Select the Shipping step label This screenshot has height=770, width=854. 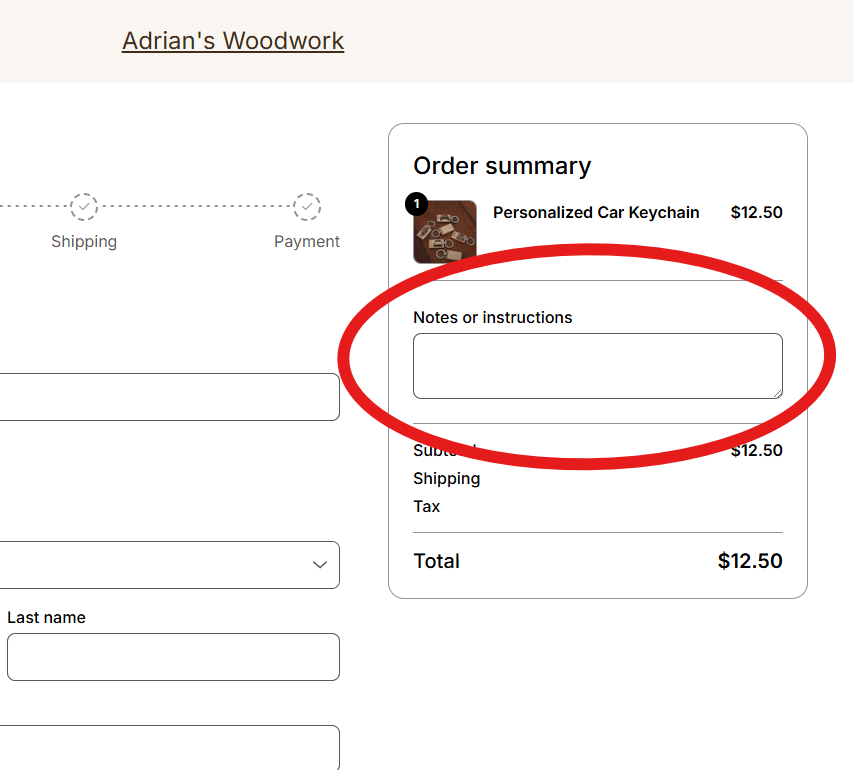pyautogui.click(x=84, y=241)
